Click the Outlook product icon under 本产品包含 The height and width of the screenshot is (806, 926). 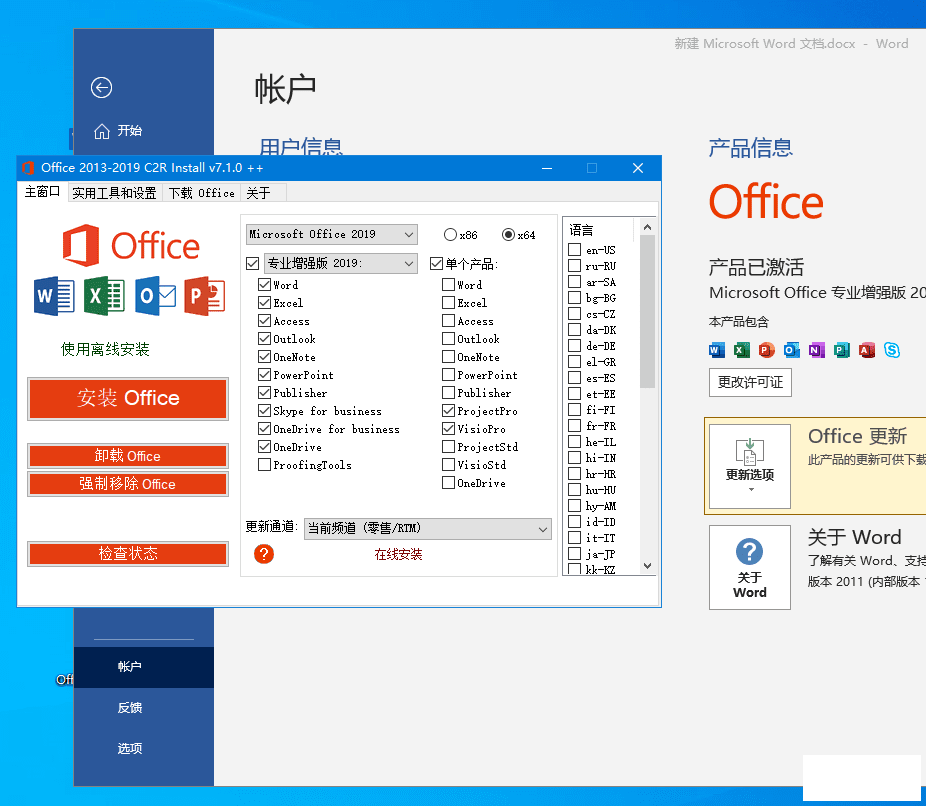point(792,350)
